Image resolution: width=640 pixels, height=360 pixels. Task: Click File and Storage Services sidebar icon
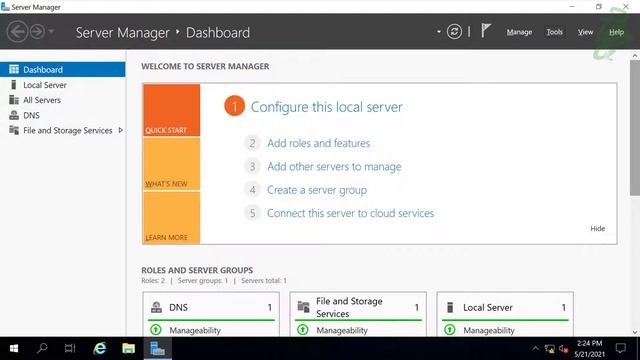(14, 130)
